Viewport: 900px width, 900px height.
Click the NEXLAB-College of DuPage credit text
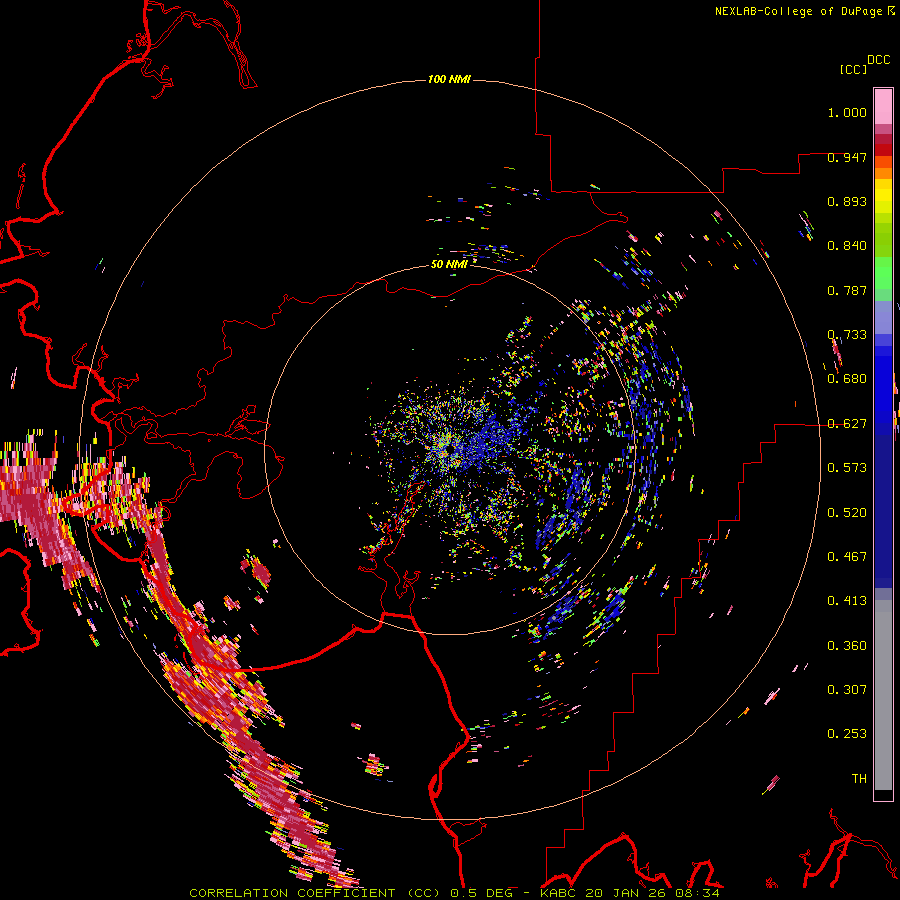[x=798, y=11]
